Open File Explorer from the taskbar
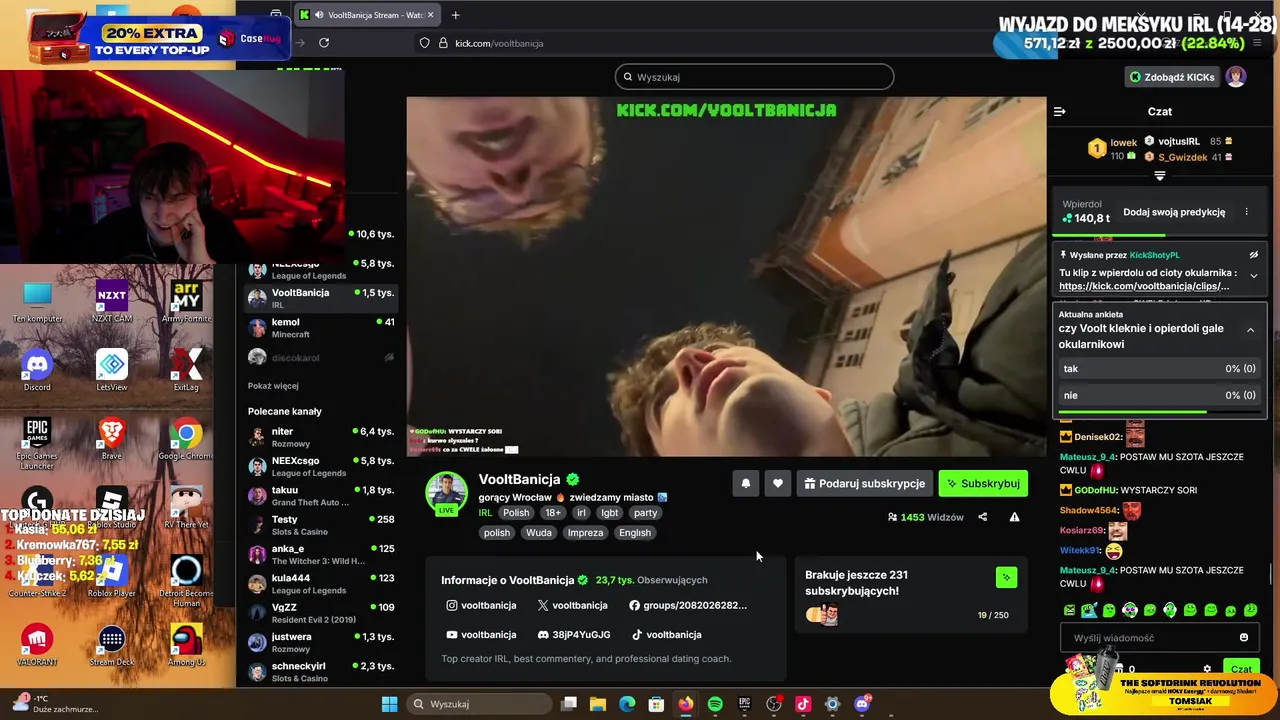 598,704
